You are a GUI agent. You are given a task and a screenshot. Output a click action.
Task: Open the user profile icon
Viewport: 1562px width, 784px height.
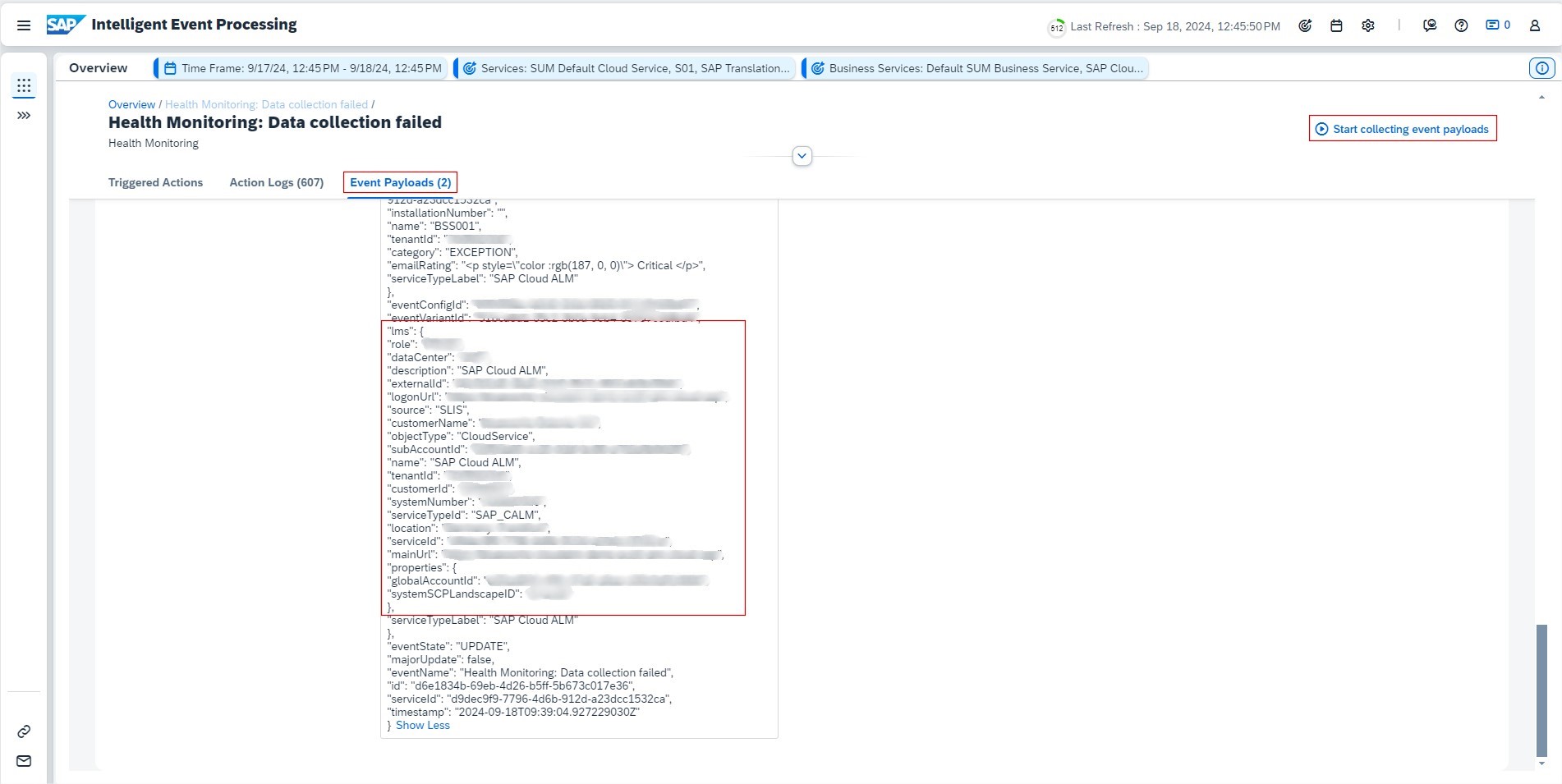click(1534, 25)
